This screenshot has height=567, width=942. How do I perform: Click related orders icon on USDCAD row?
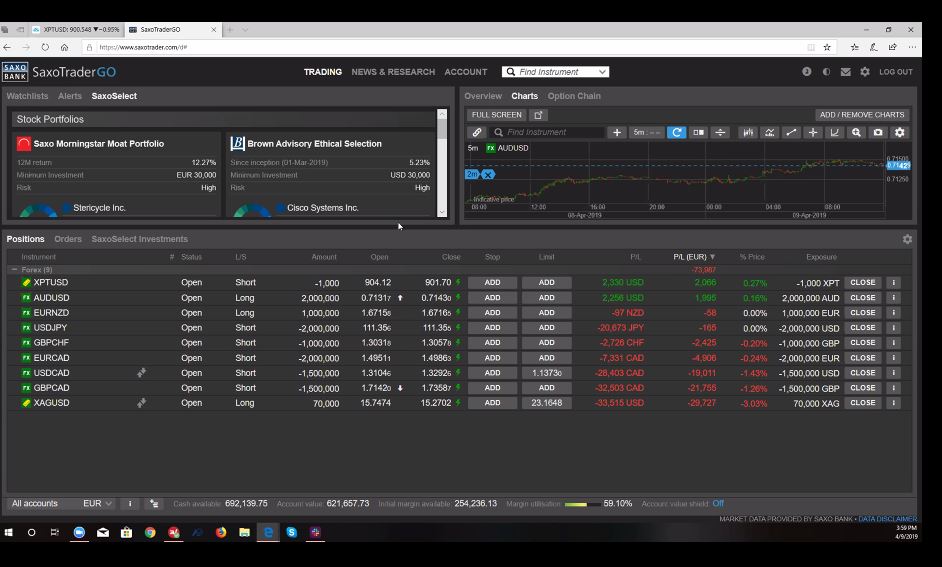tap(141, 373)
